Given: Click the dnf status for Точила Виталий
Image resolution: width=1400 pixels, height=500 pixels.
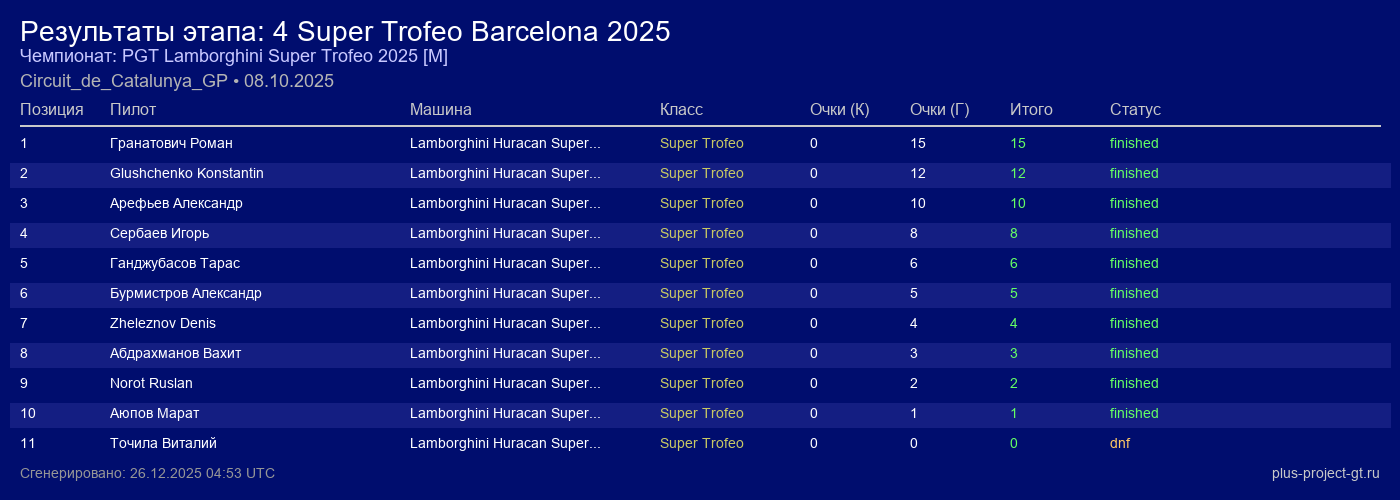Looking at the screenshot, I should click(1120, 443).
